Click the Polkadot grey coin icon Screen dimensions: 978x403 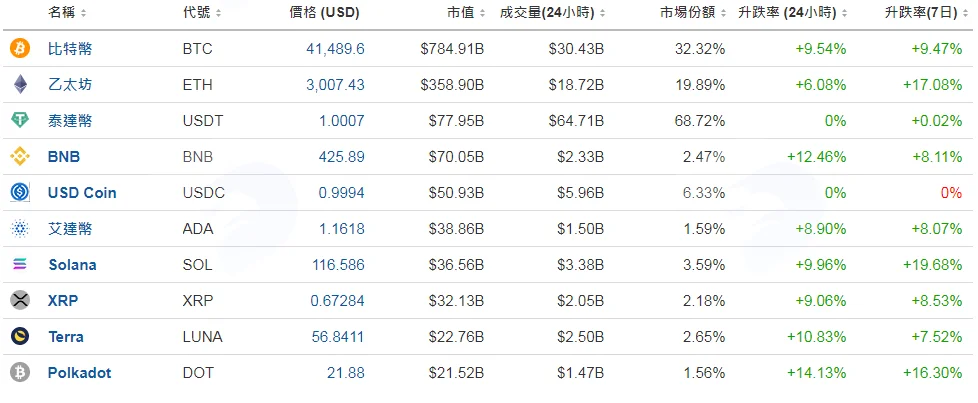(x=20, y=372)
